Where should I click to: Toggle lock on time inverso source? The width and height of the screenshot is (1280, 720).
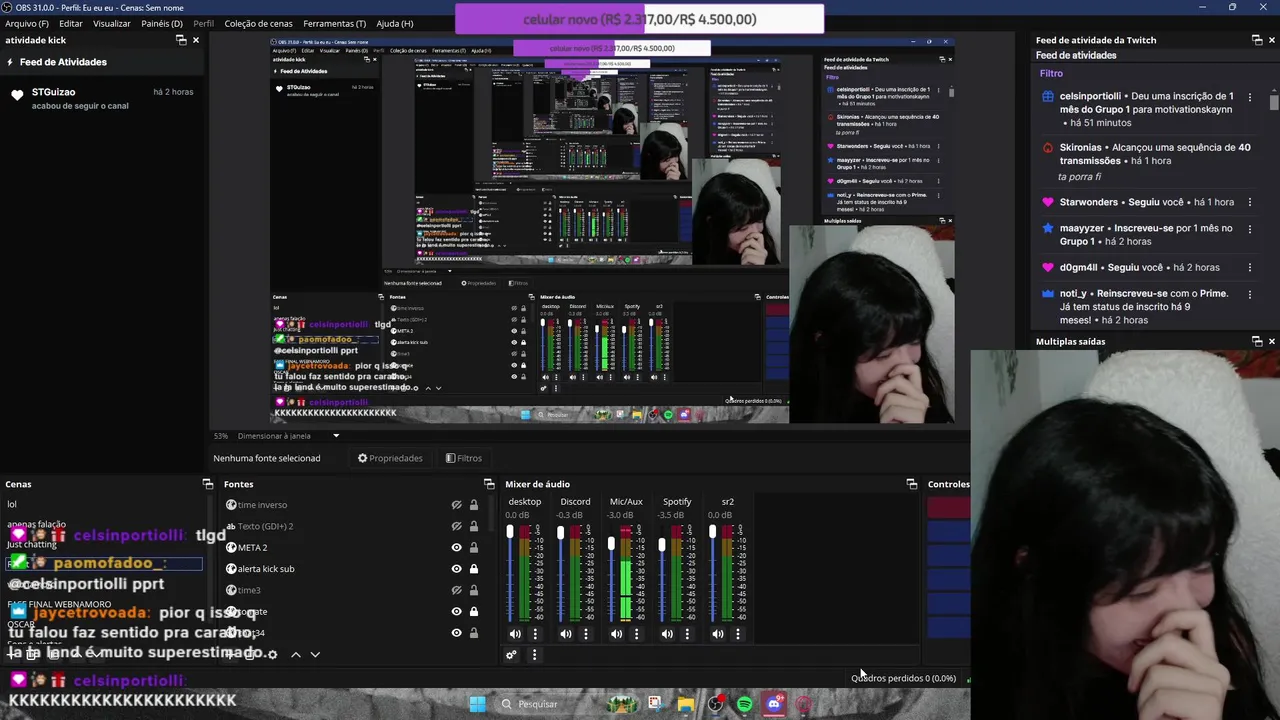point(474,505)
